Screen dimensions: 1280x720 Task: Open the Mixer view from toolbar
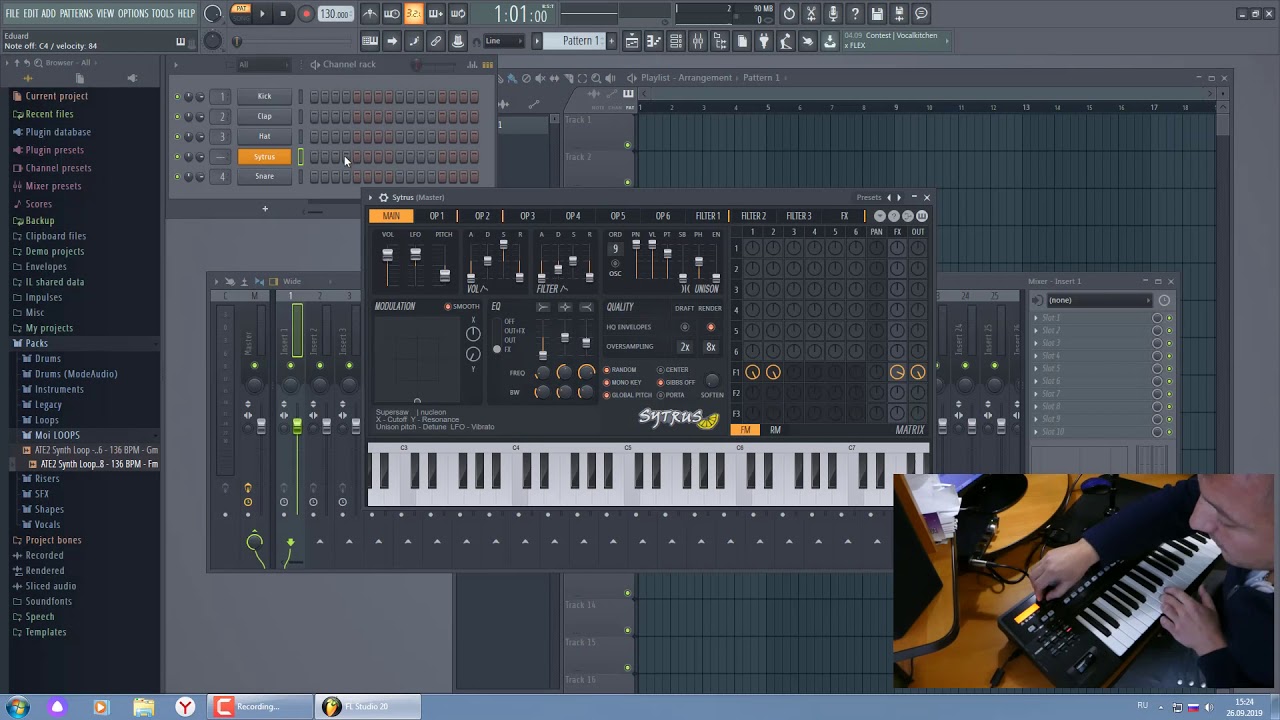click(x=698, y=41)
